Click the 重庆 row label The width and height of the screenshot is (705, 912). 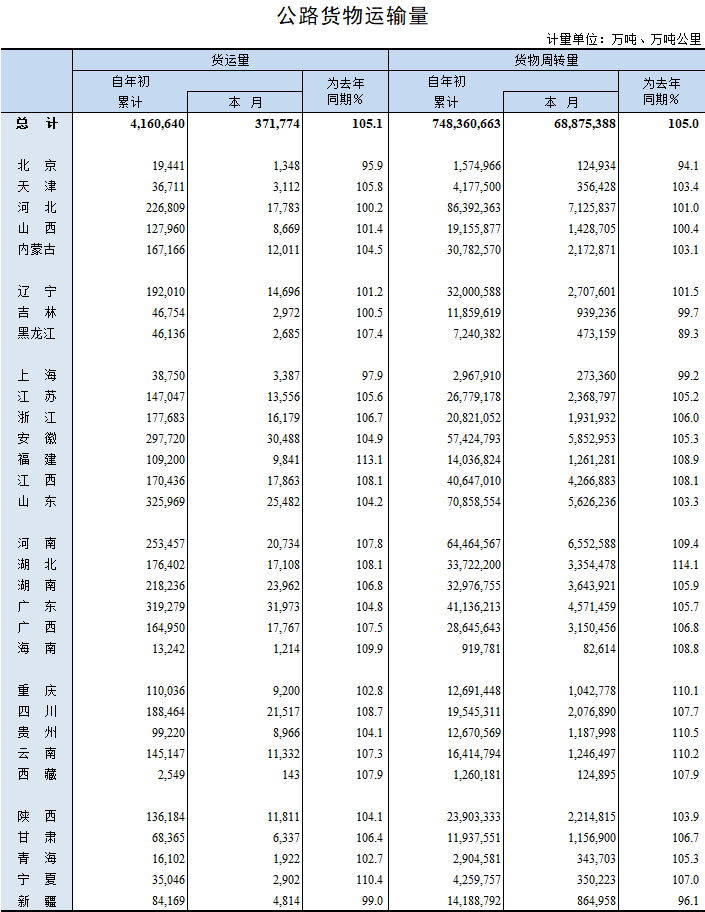pos(37,690)
